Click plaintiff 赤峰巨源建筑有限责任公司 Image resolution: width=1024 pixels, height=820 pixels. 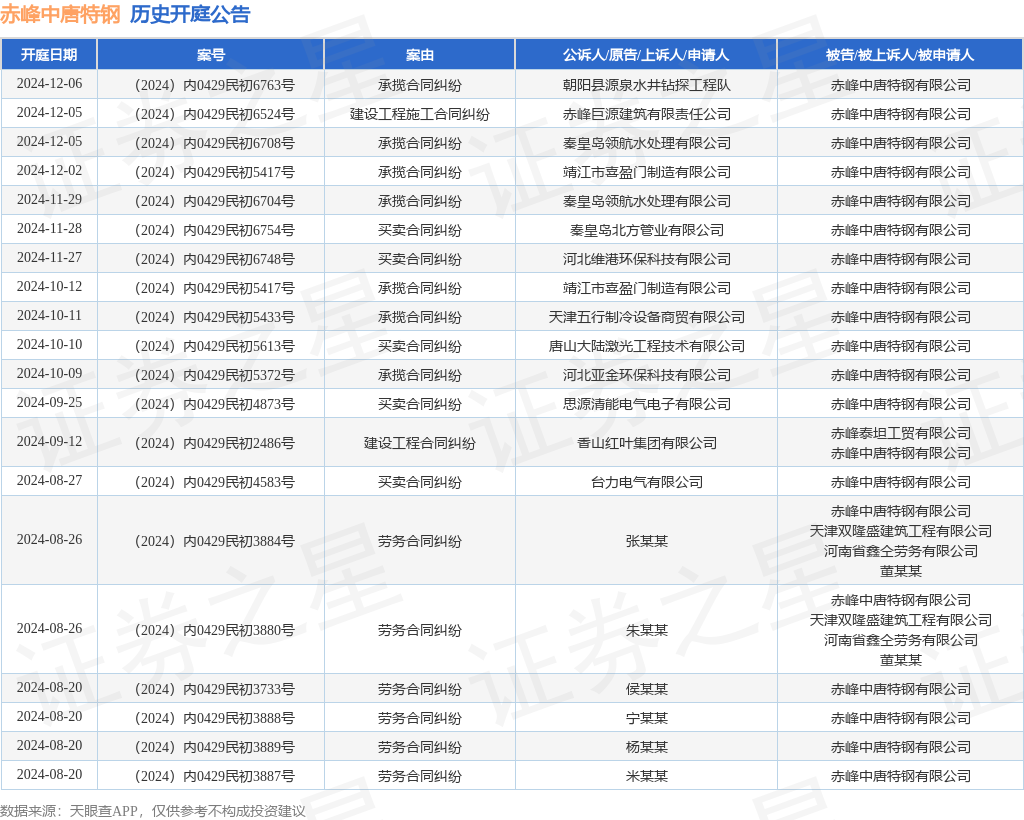click(x=647, y=114)
